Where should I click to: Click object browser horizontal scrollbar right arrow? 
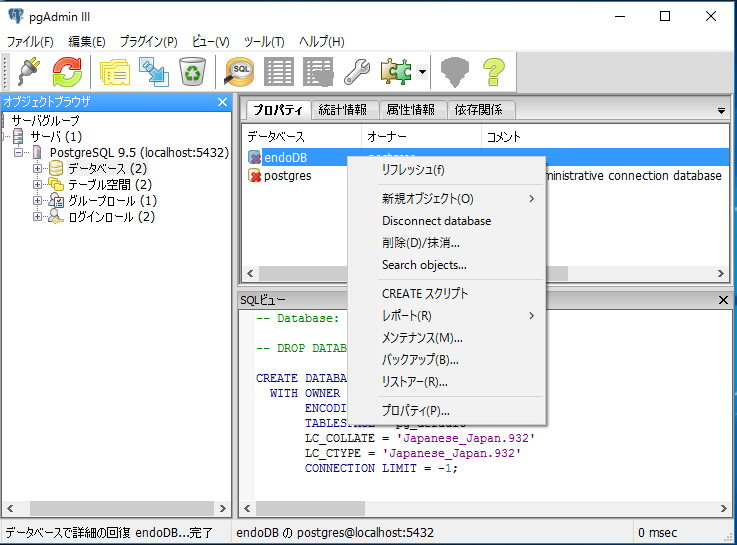coord(222,508)
